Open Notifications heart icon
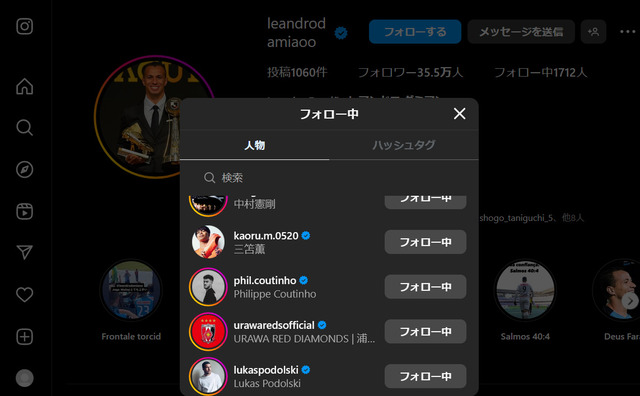 click(x=24, y=294)
